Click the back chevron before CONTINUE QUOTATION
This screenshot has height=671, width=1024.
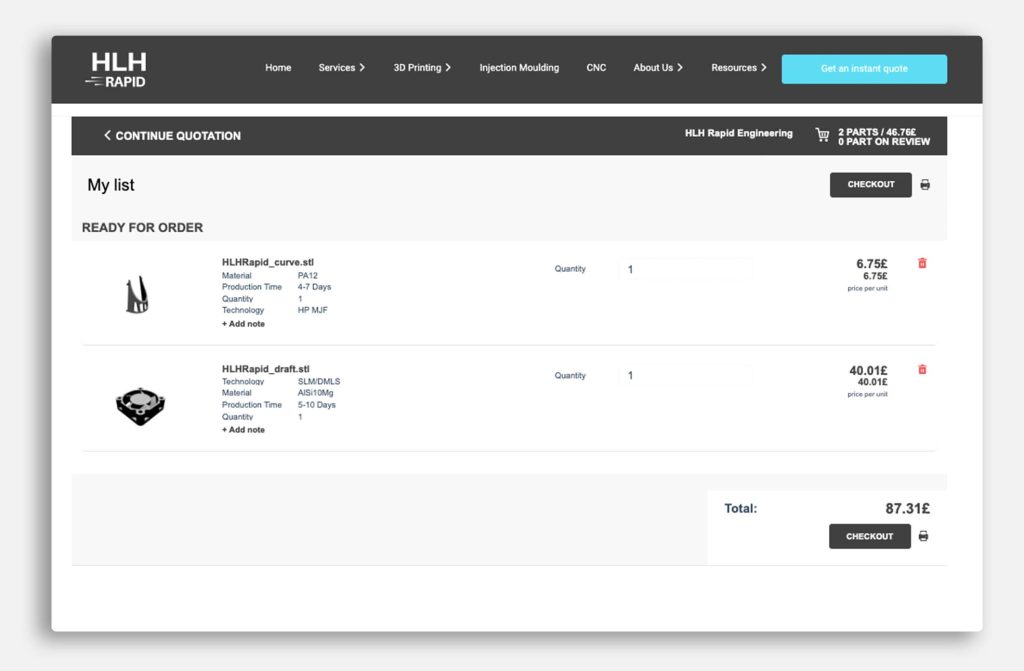[x=106, y=135]
